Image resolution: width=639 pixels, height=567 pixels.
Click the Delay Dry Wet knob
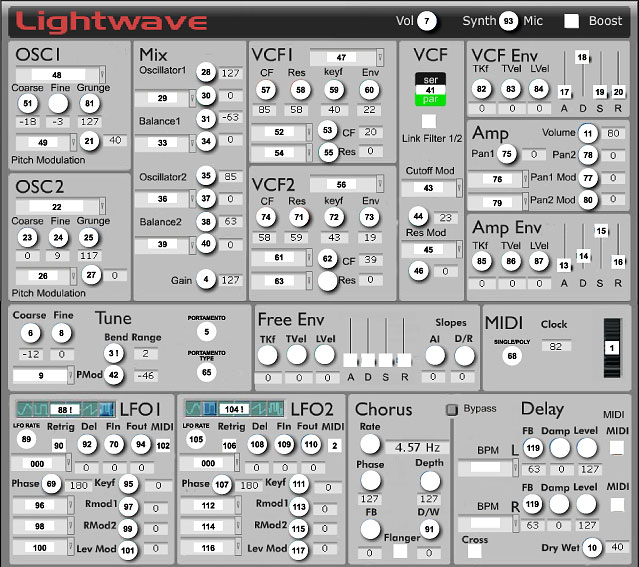592,547
